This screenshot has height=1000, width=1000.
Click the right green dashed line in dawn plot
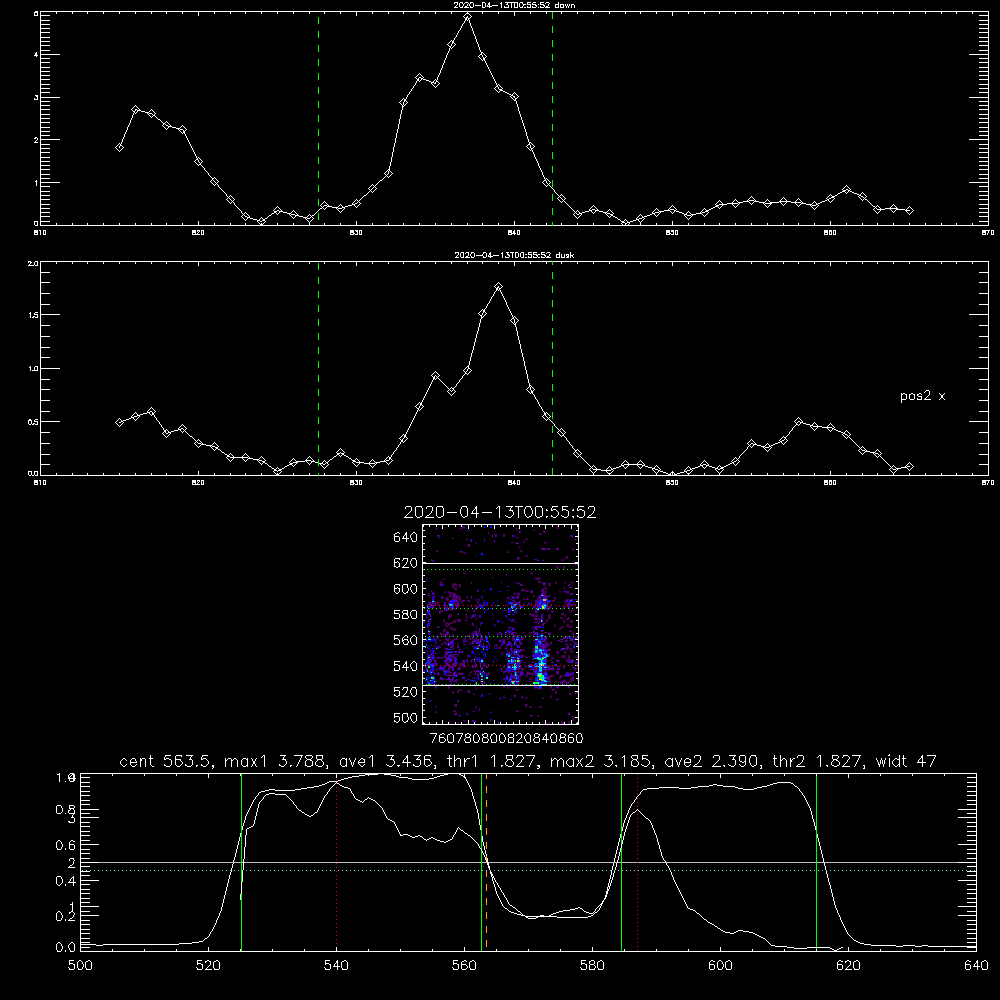552,118
